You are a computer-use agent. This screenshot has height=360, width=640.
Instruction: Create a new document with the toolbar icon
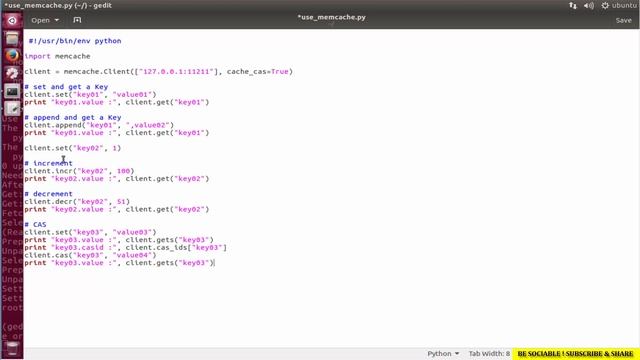pyautogui.click(x=77, y=20)
